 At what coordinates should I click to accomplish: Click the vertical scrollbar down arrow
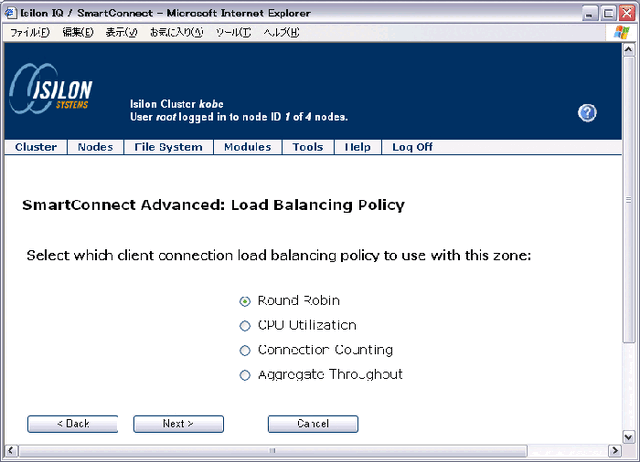(629, 437)
